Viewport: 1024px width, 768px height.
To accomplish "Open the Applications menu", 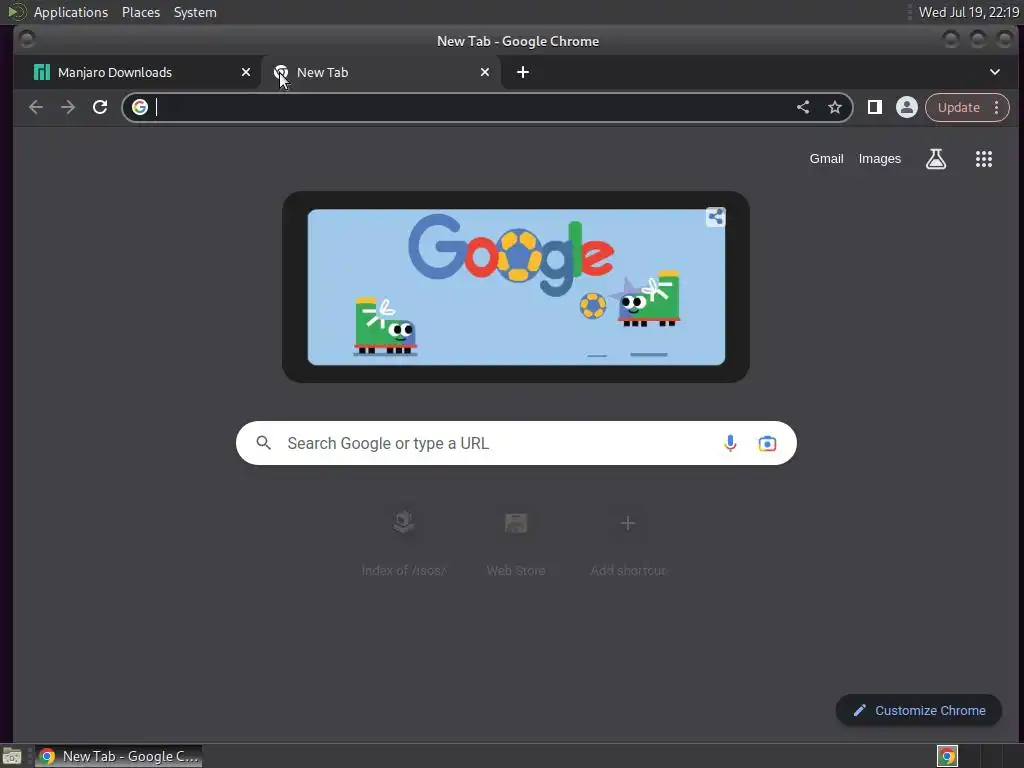I will pyautogui.click(x=71, y=12).
